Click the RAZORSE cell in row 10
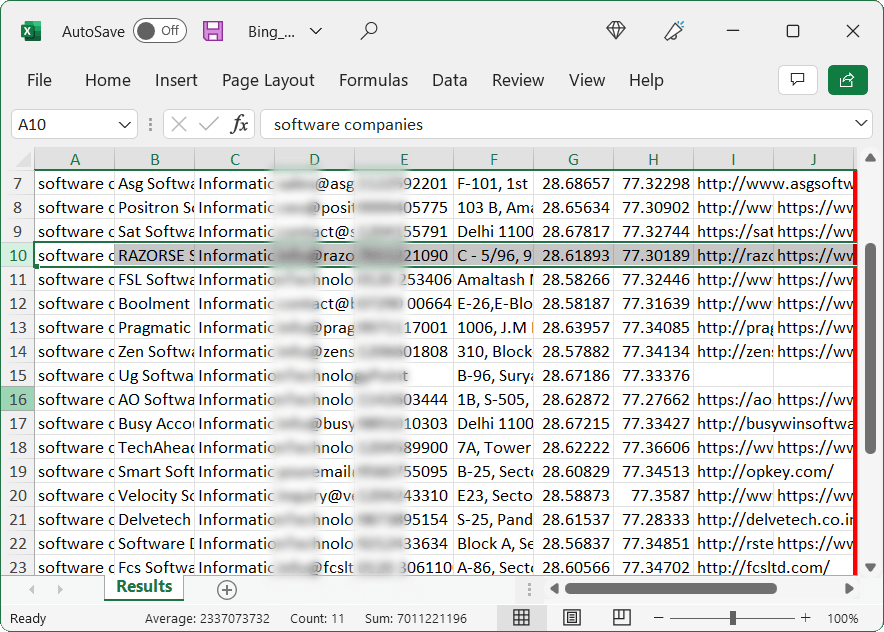 pyautogui.click(x=154, y=255)
